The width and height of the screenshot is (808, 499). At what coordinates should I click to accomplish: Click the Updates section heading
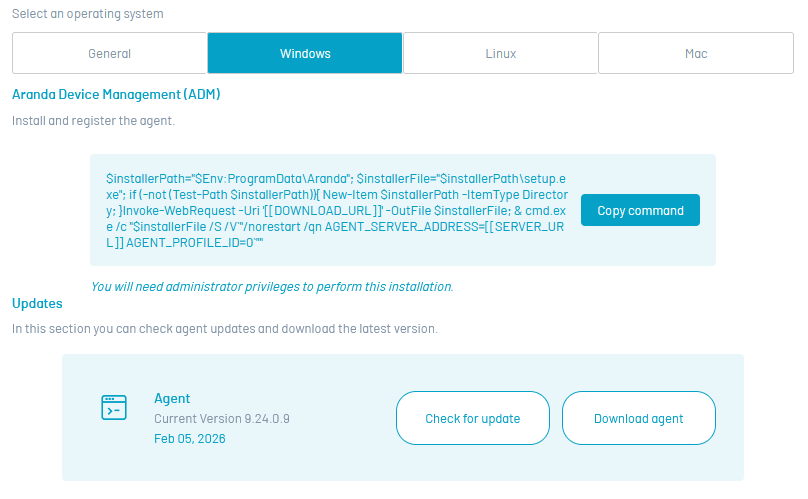(37, 303)
